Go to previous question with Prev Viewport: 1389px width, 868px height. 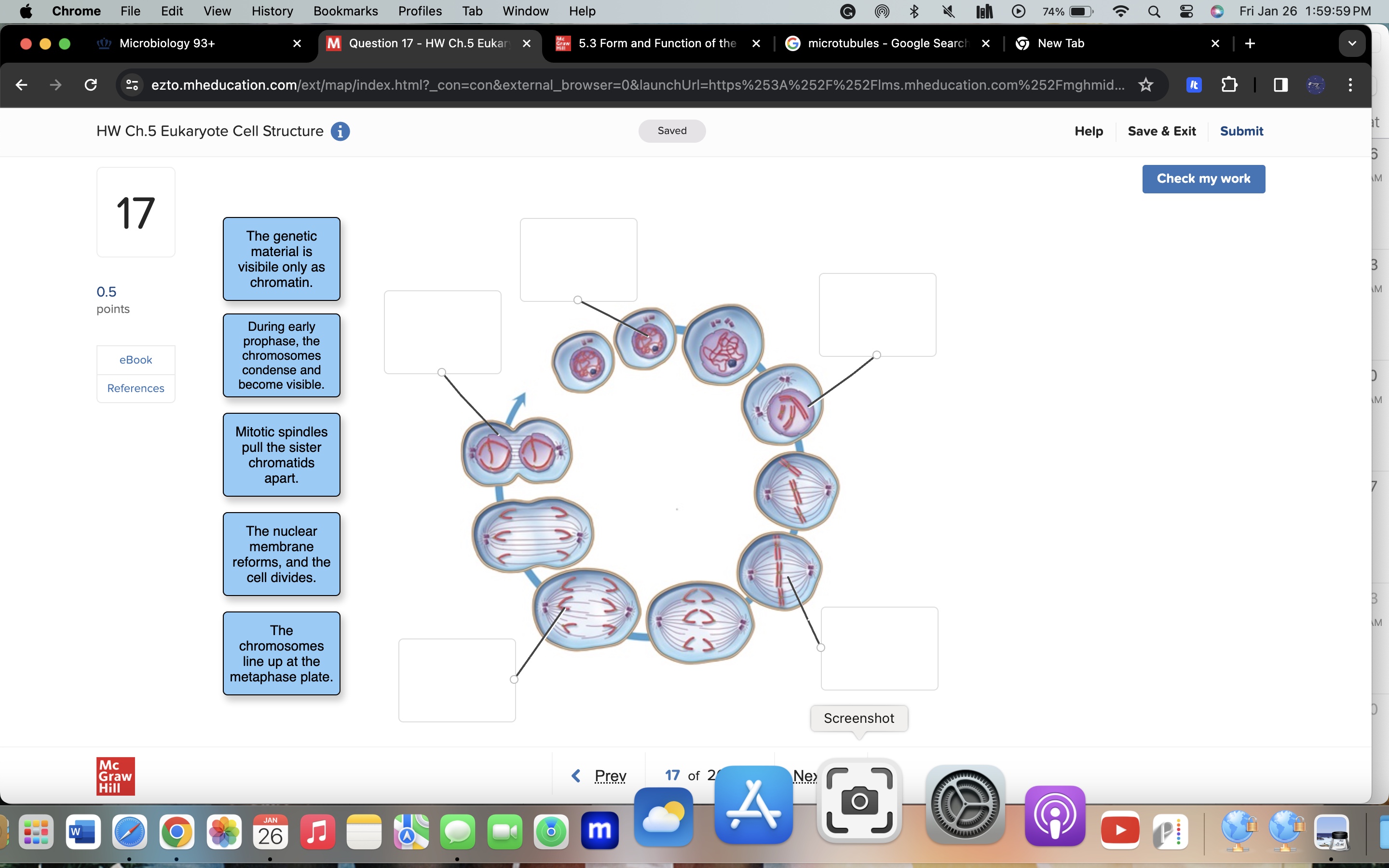pyautogui.click(x=599, y=775)
